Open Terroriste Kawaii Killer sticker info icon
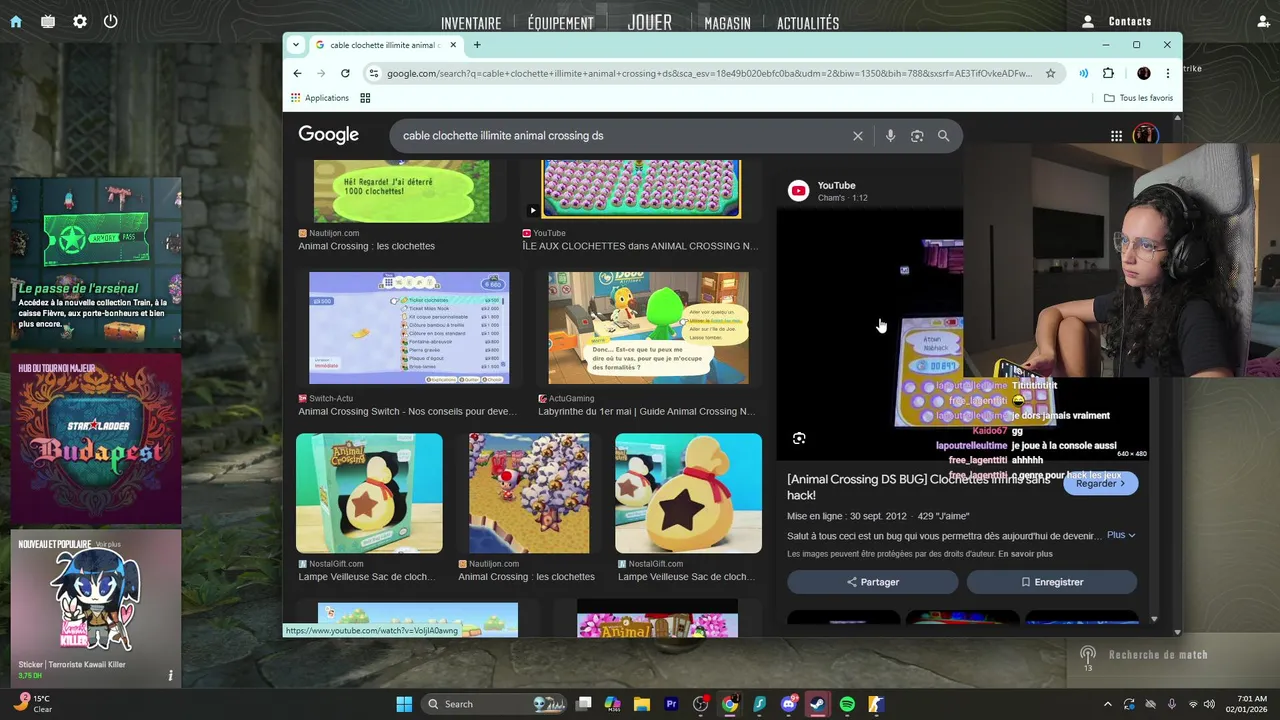Viewport: 1280px width, 720px height. pos(170,676)
